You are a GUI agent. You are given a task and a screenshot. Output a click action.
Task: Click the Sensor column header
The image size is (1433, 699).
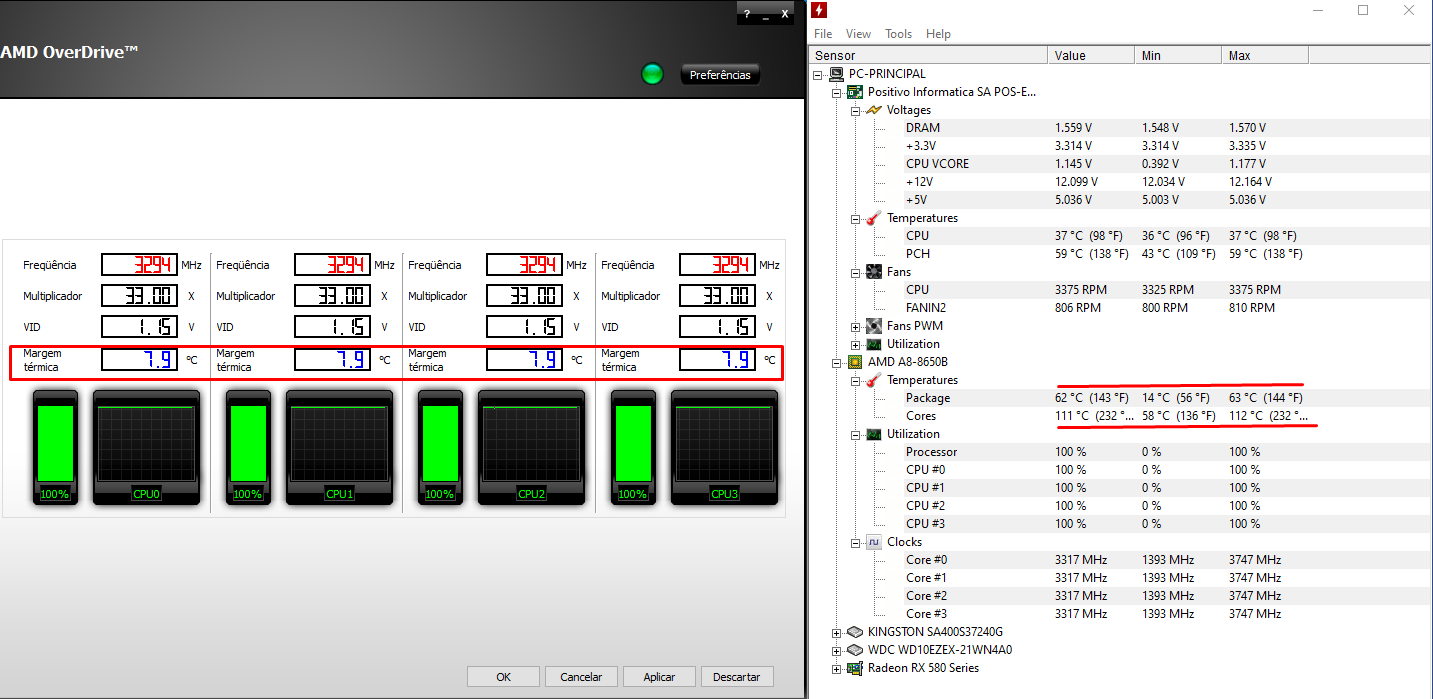[928, 56]
